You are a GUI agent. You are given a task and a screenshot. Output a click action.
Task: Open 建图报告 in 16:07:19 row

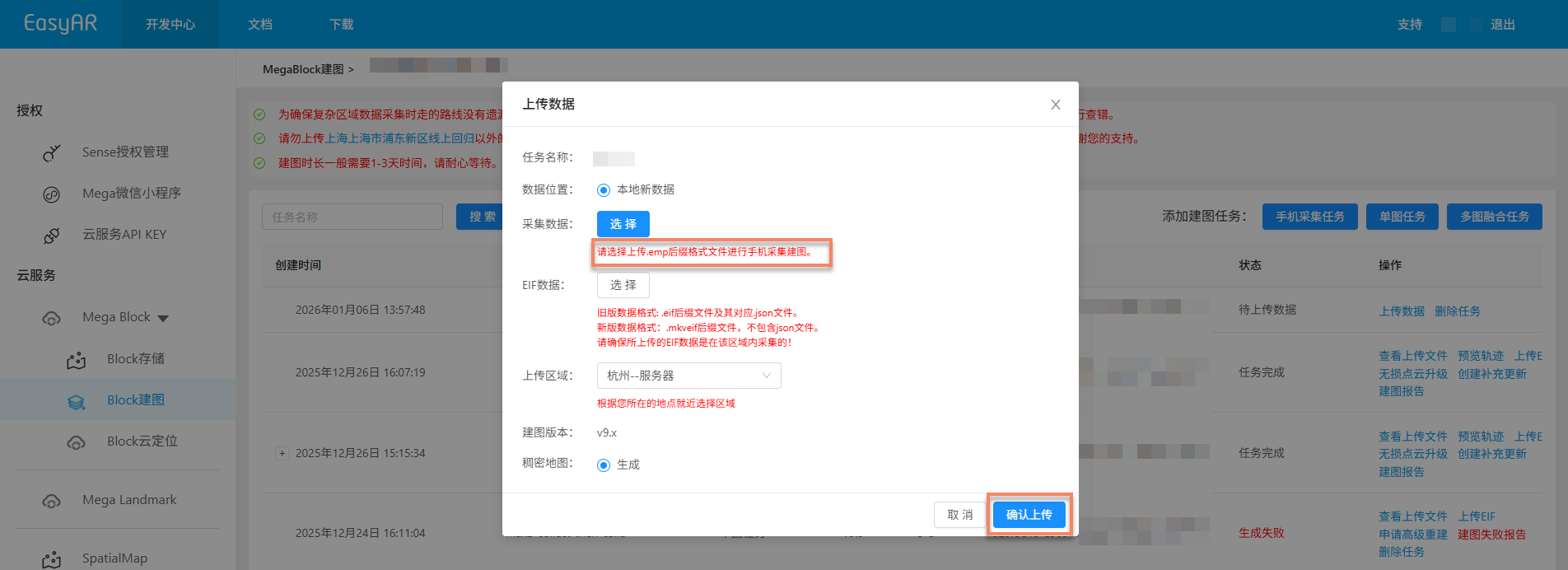click(x=1402, y=391)
